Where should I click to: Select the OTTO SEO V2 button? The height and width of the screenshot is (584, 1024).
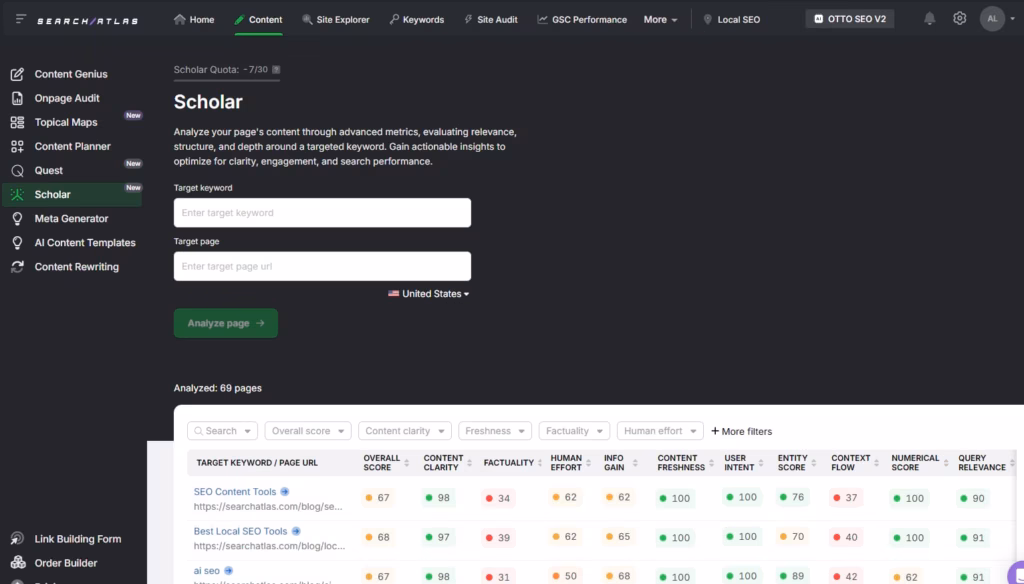click(850, 19)
